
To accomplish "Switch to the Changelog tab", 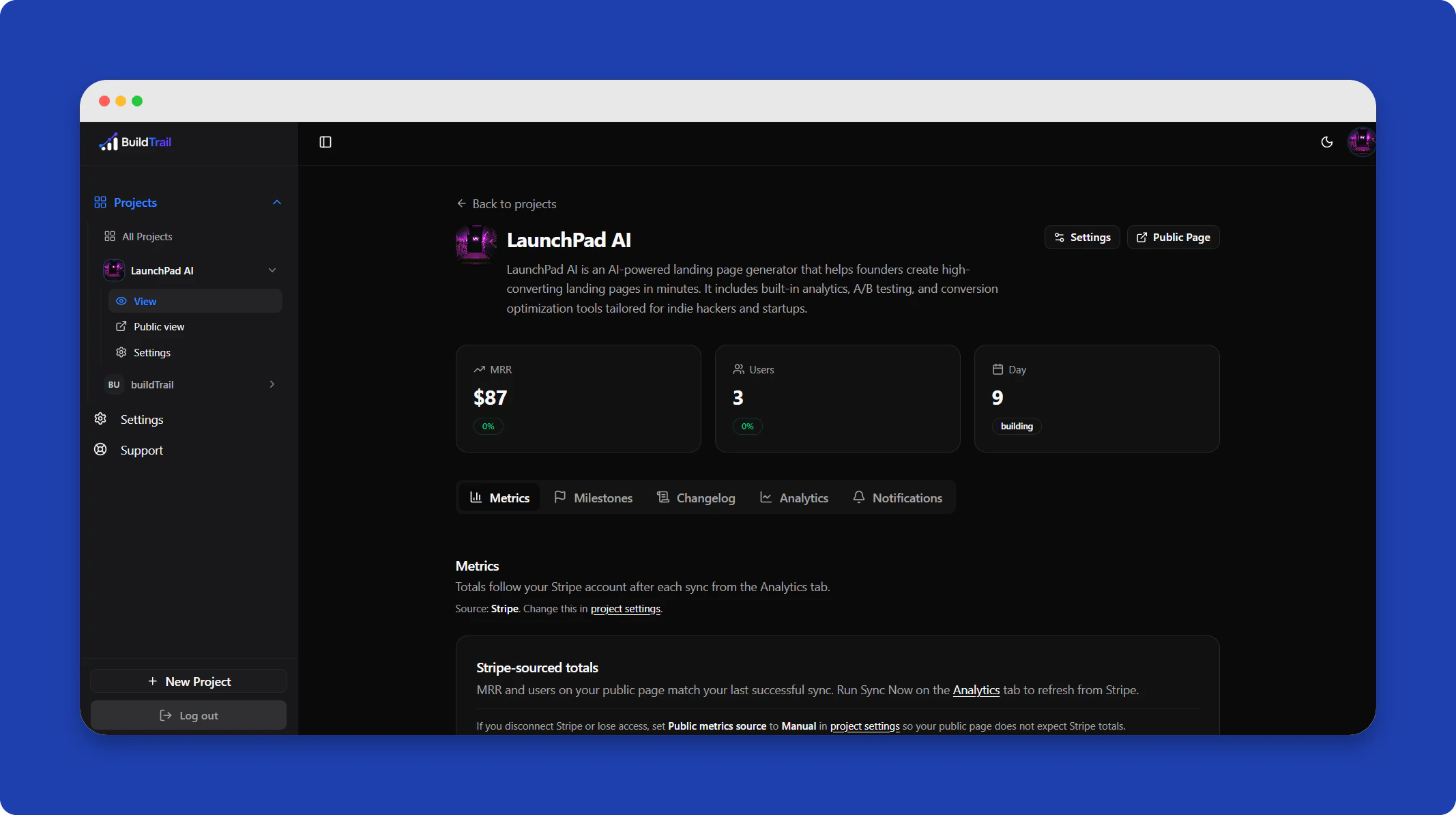I will 696,498.
